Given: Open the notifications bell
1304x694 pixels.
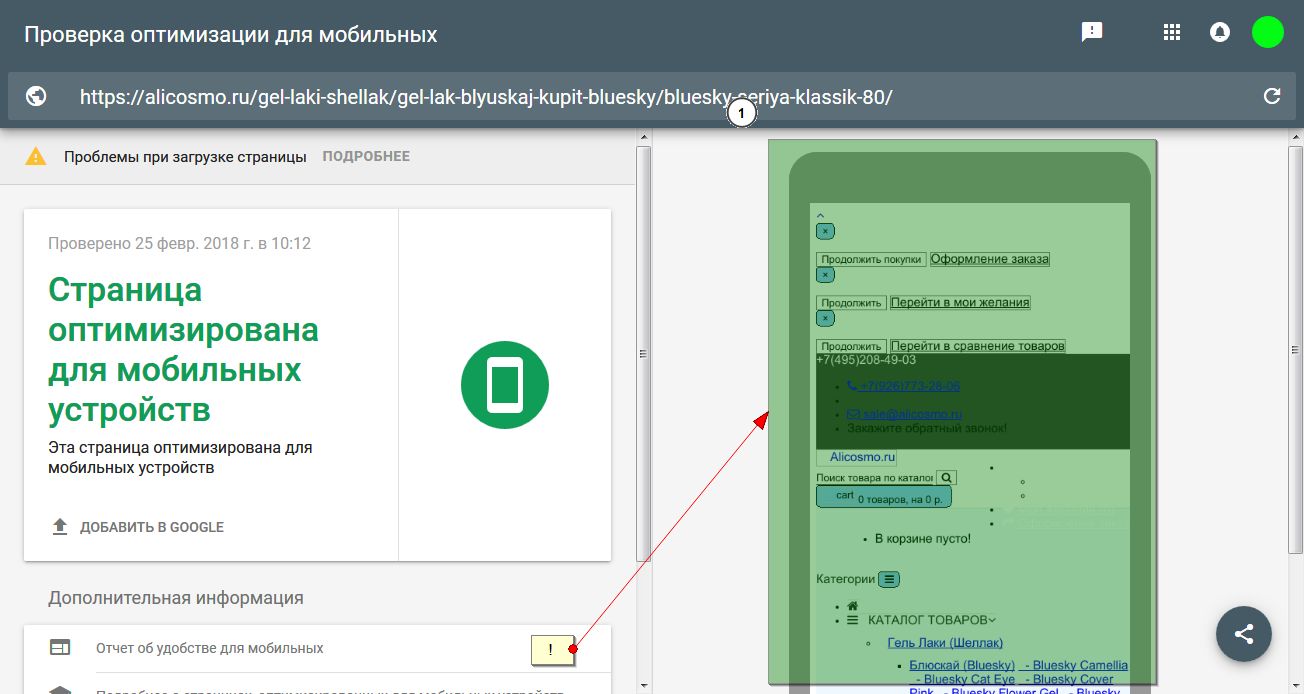Looking at the screenshot, I should click(x=1219, y=32).
